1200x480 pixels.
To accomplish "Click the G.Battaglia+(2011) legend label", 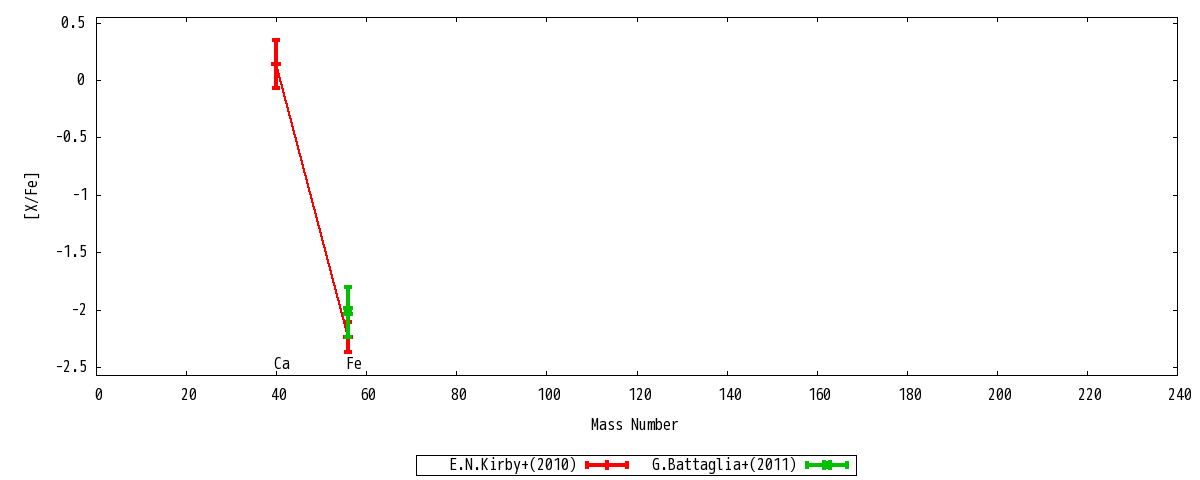I will pos(724,465).
